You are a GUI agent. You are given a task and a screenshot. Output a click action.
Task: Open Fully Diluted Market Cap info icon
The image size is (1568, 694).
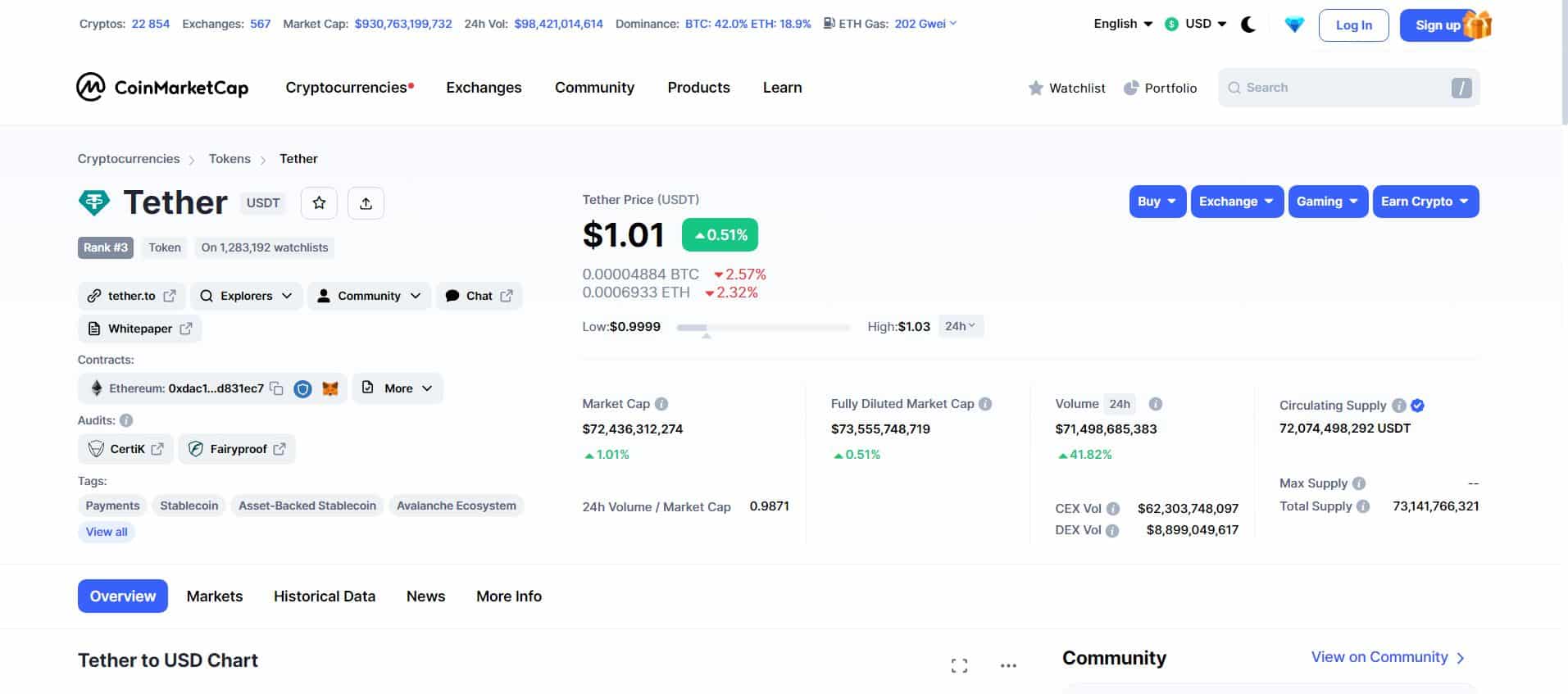point(985,404)
